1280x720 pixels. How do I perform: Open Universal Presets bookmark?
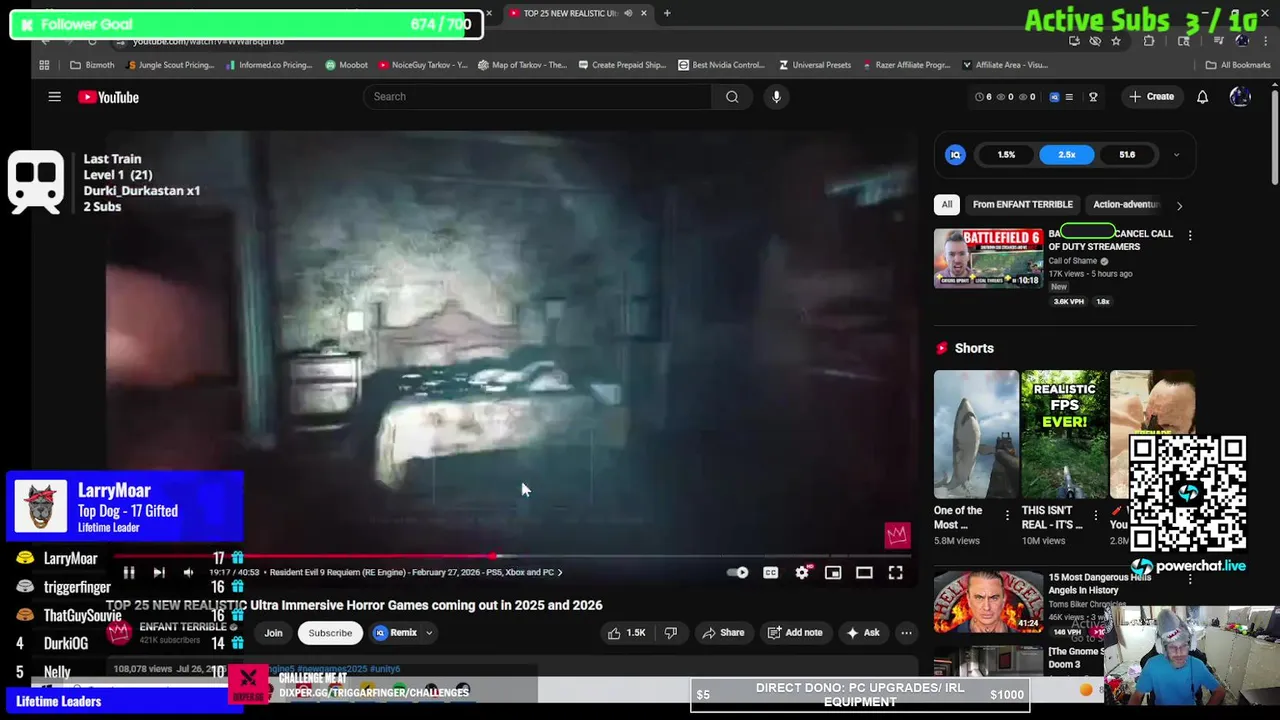coord(814,65)
